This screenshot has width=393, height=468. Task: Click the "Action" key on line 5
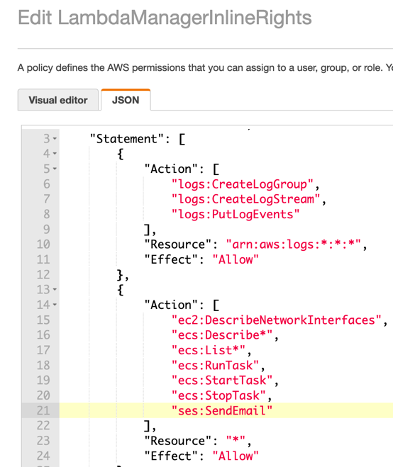pos(171,169)
